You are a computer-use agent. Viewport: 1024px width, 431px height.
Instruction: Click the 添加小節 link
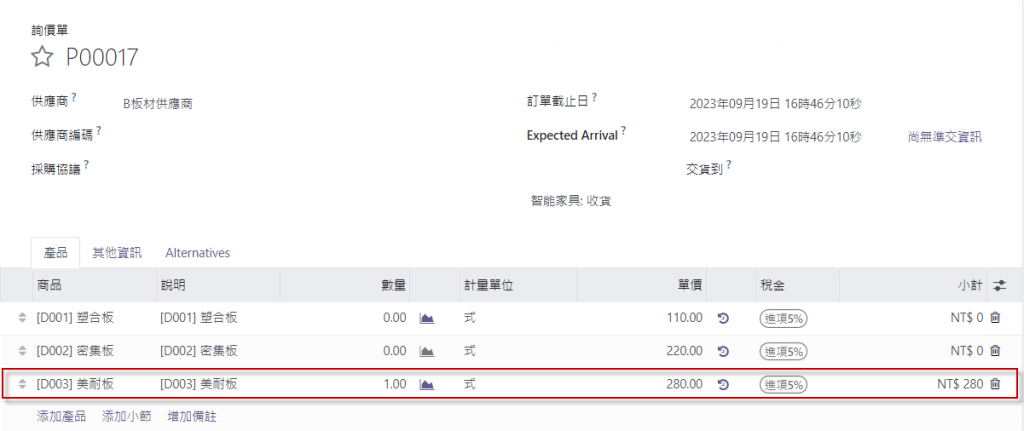[x=127, y=415]
